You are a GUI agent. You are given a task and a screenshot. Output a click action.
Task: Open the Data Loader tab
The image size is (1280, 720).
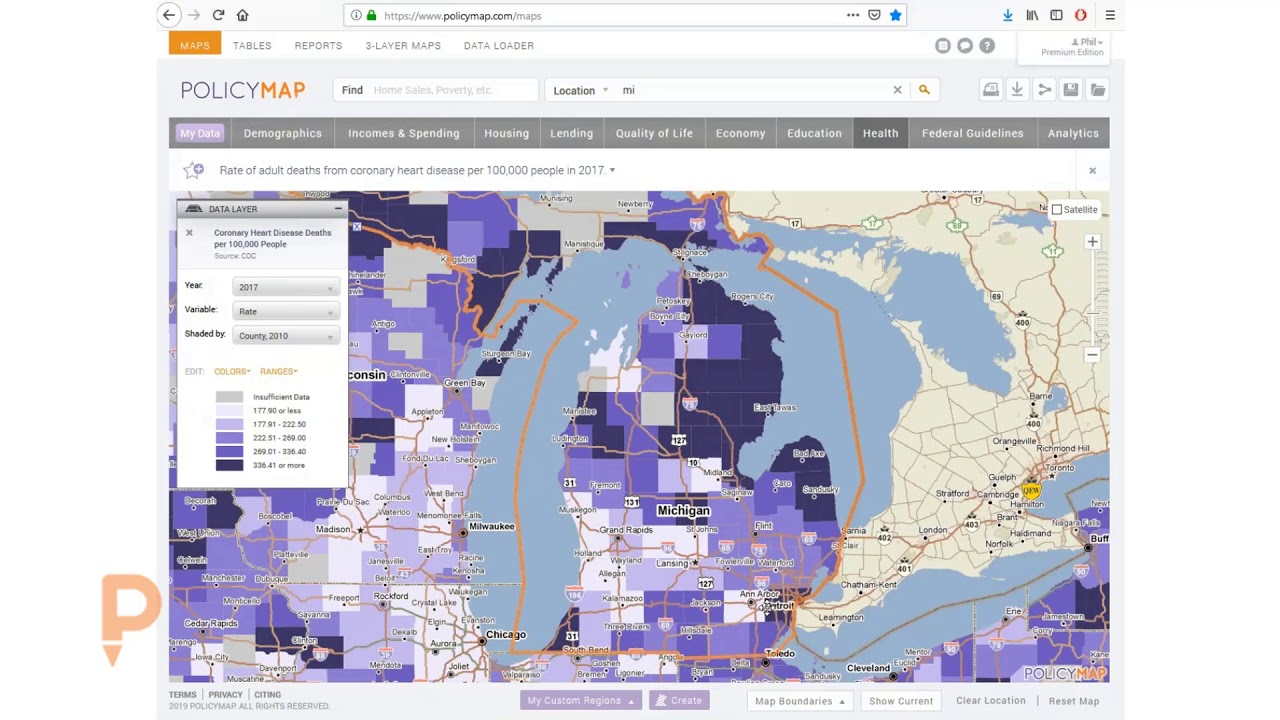(x=499, y=45)
